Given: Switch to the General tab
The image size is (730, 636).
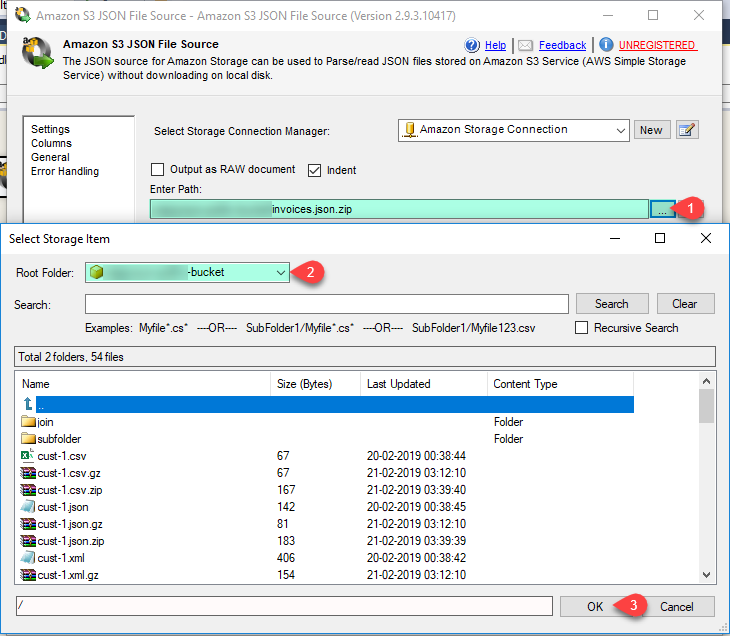Looking at the screenshot, I should click(x=50, y=157).
